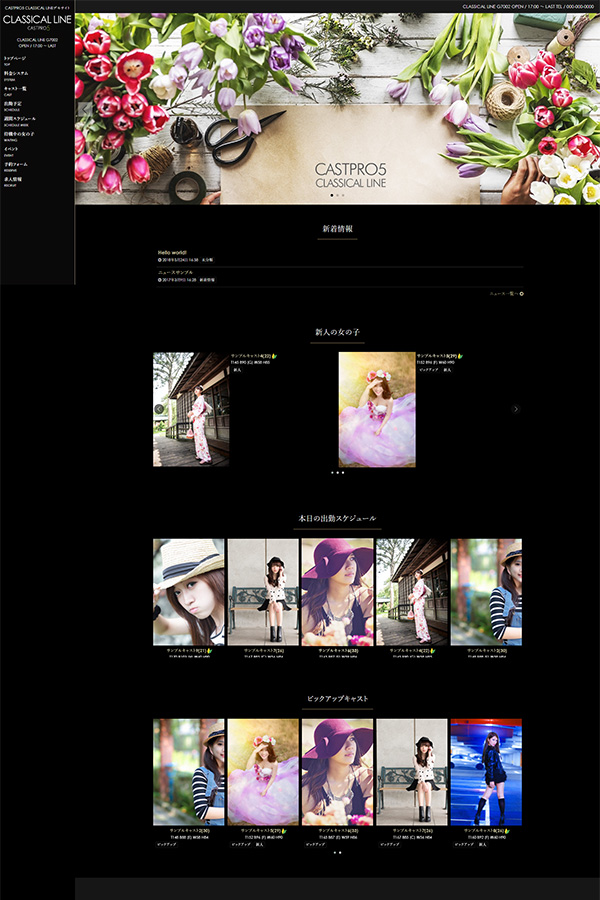Open the トップページ TOP menu item
The image size is (600, 900).
click(15, 61)
